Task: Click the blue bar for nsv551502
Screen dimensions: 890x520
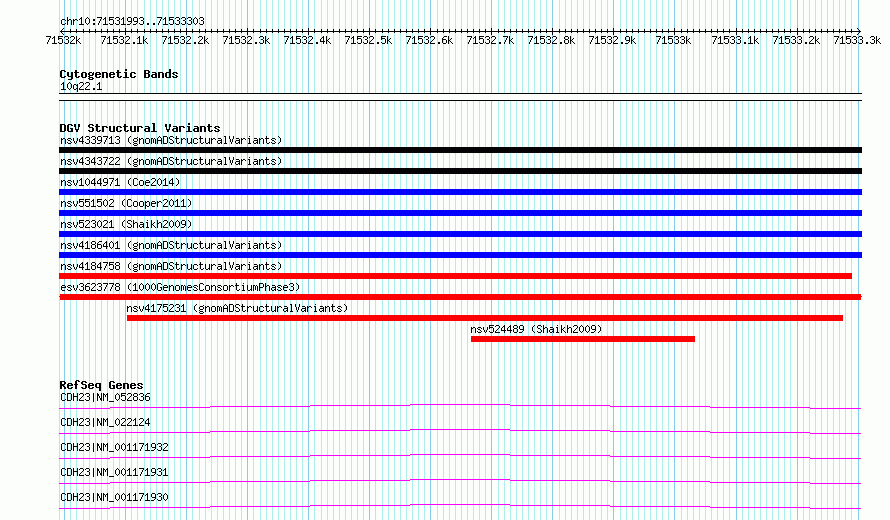Action: 460,213
